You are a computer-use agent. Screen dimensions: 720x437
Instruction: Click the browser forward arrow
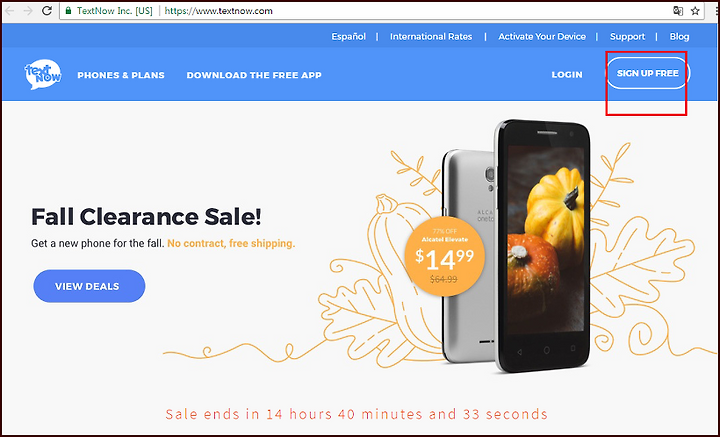(x=28, y=11)
